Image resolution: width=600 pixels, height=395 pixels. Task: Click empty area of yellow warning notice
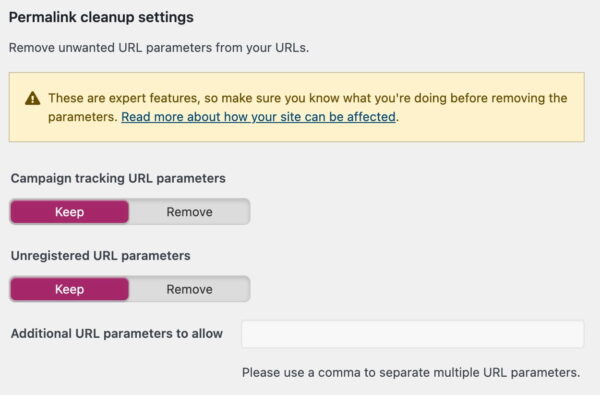492,124
